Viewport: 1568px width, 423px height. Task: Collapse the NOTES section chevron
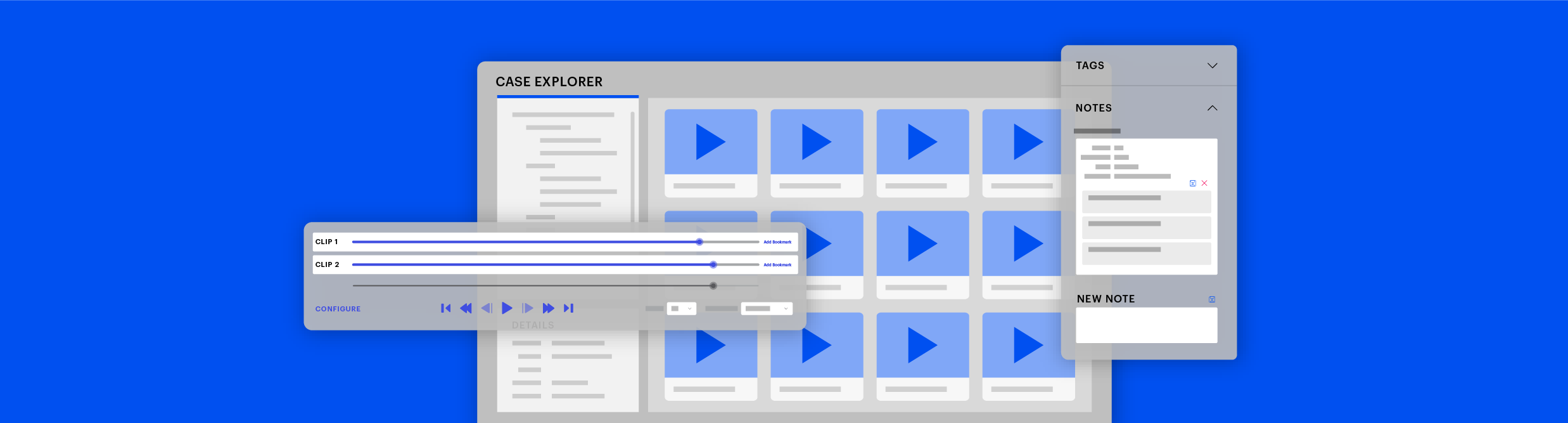point(1212,108)
